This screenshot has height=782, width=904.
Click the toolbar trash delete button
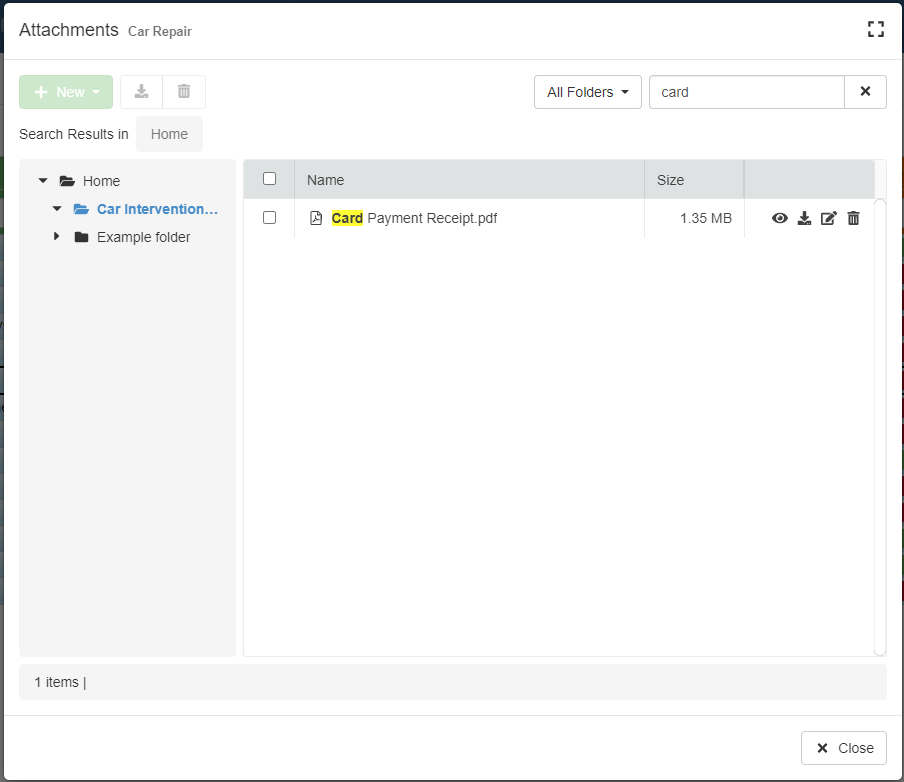coord(184,92)
